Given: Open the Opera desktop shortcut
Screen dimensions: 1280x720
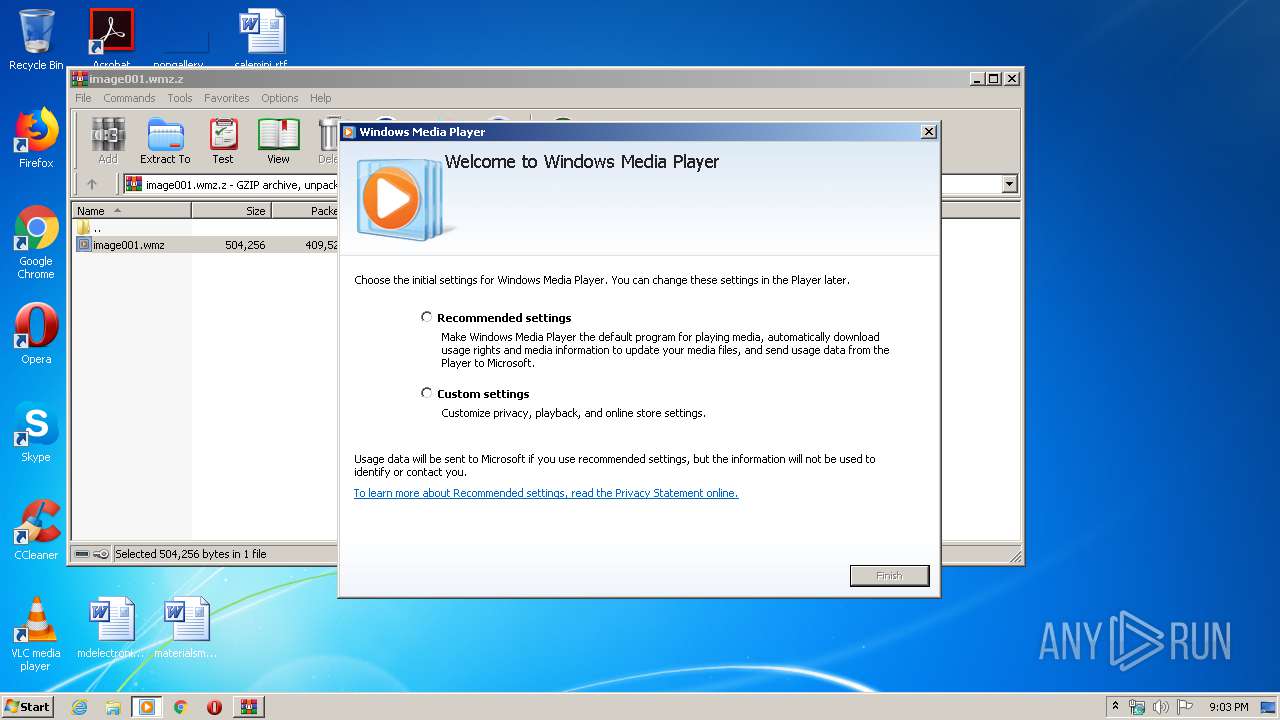Looking at the screenshot, I should point(36,334).
